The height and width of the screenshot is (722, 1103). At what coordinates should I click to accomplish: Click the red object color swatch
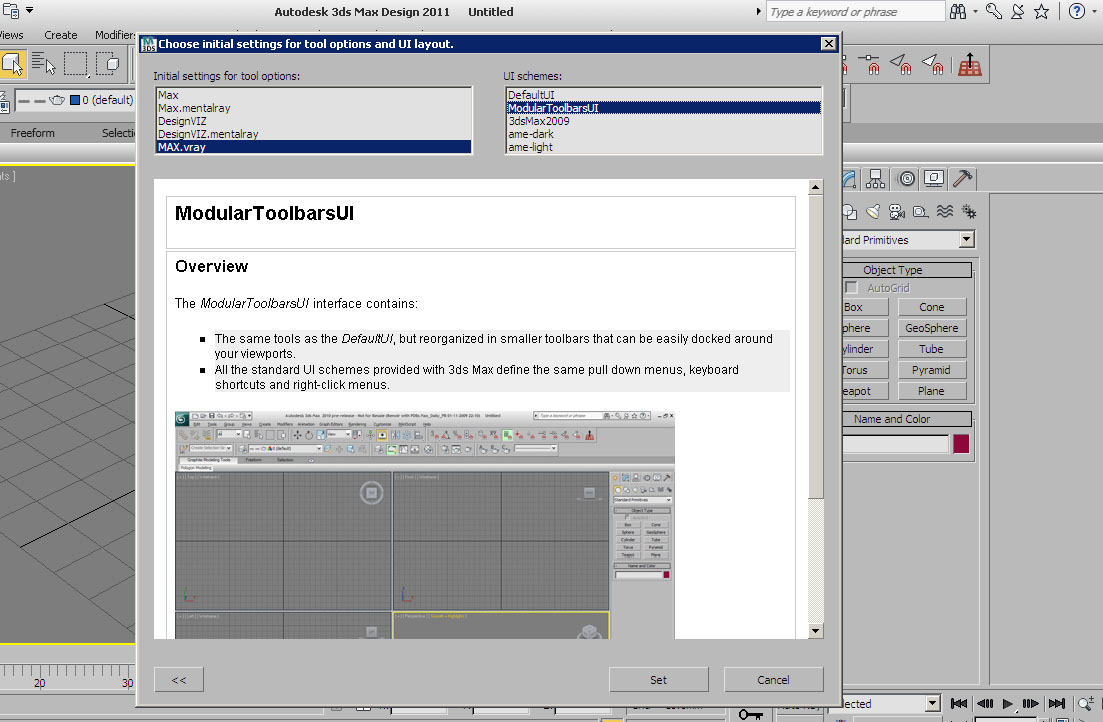point(961,443)
